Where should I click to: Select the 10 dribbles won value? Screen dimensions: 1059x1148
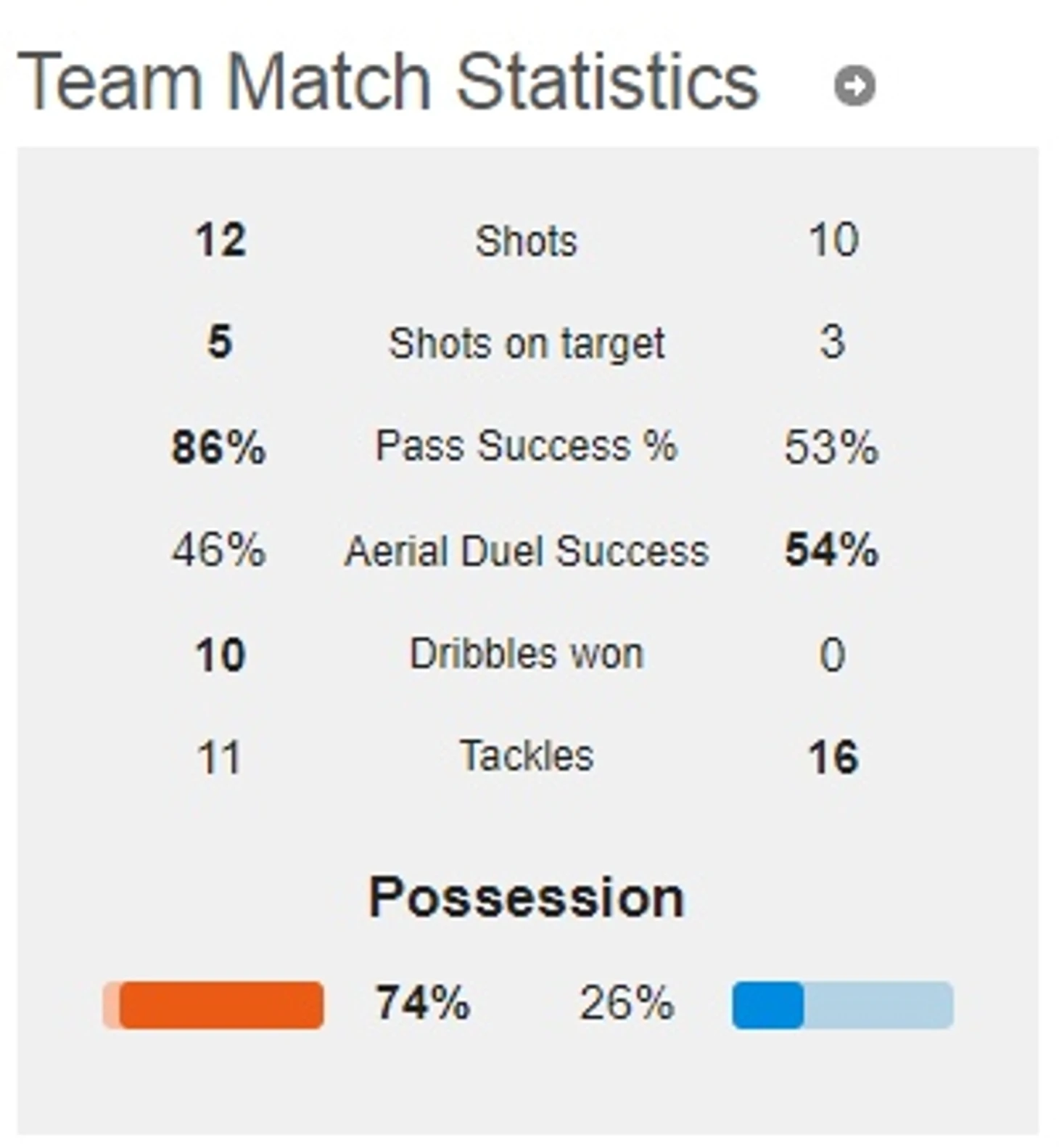pyautogui.click(x=221, y=655)
